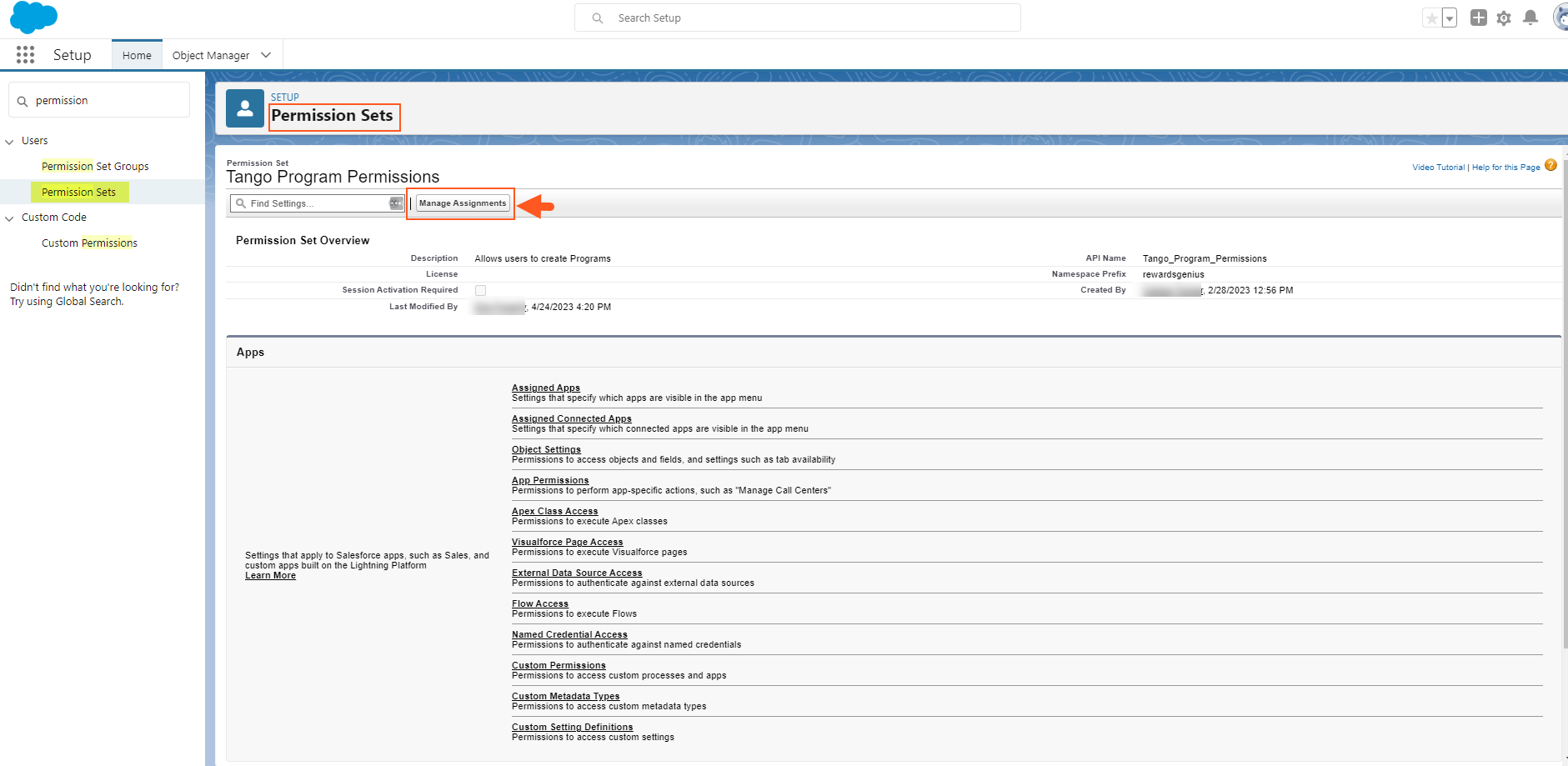Image resolution: width=1568 pixels, height=766 pixels.
Task: Open Setup options via the gear icon
Action: (x=1504, y=18)
